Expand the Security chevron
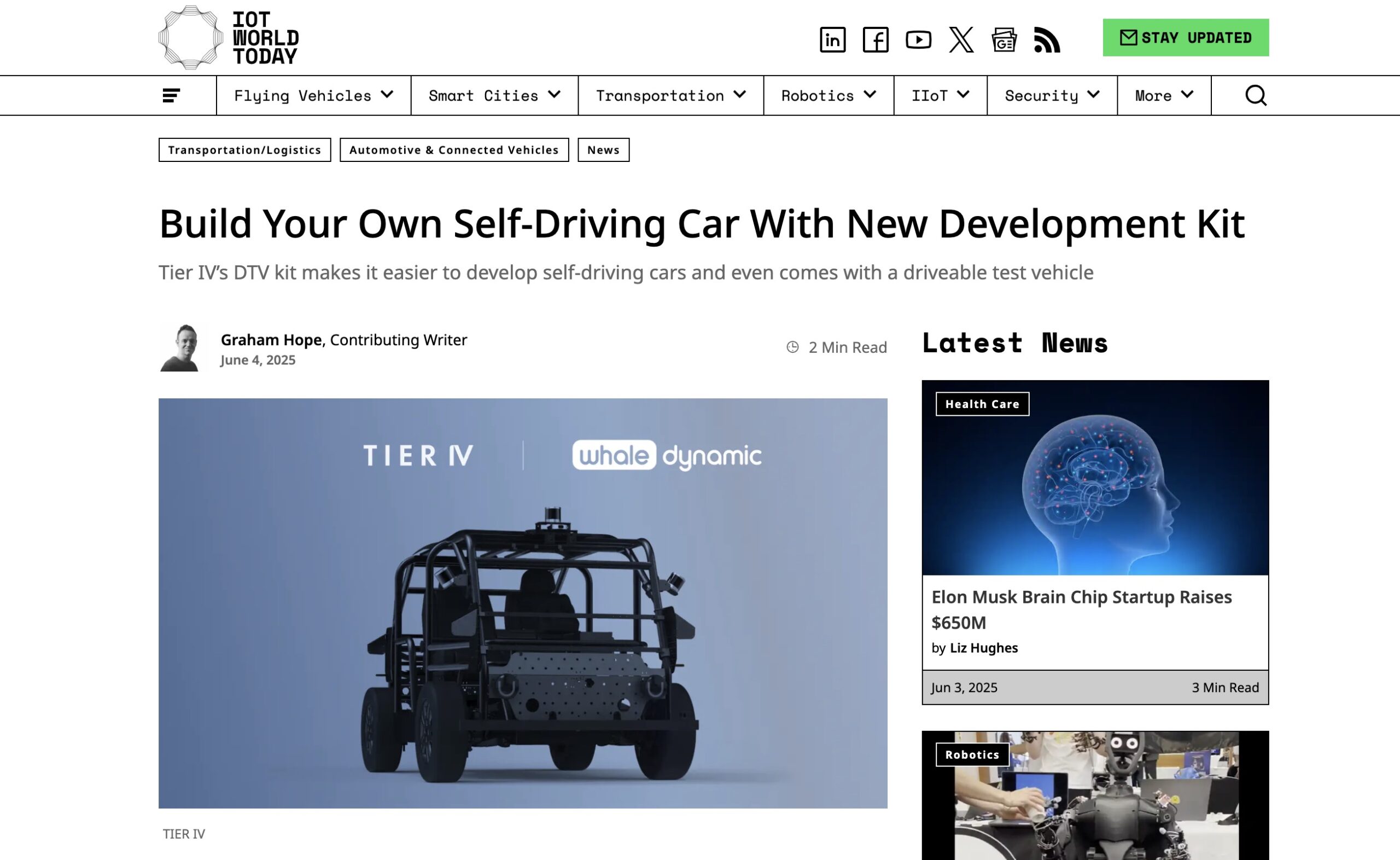1400x860 pixels. click(x=1093, y=95)
